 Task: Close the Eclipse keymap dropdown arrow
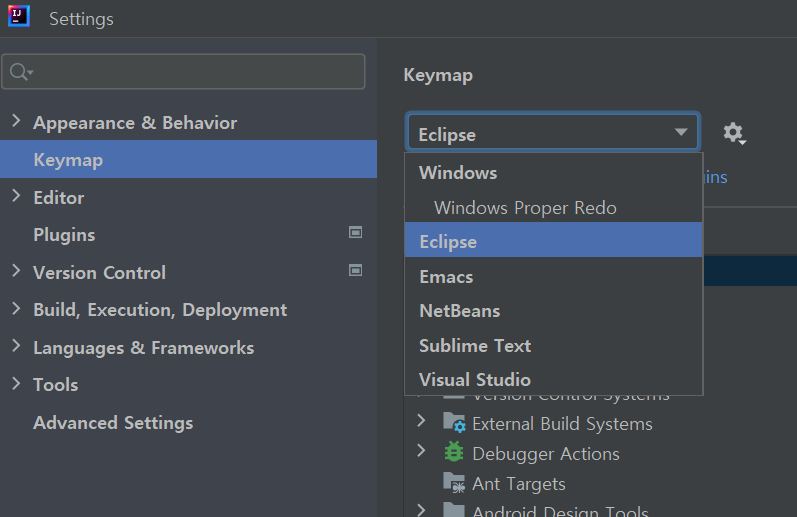point(681,132)
